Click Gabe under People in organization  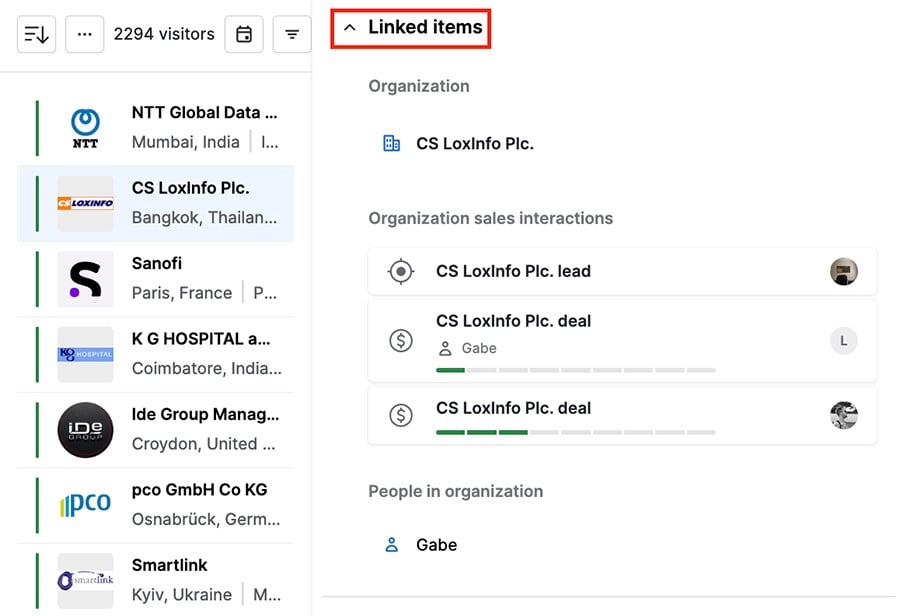coord(436,544)
